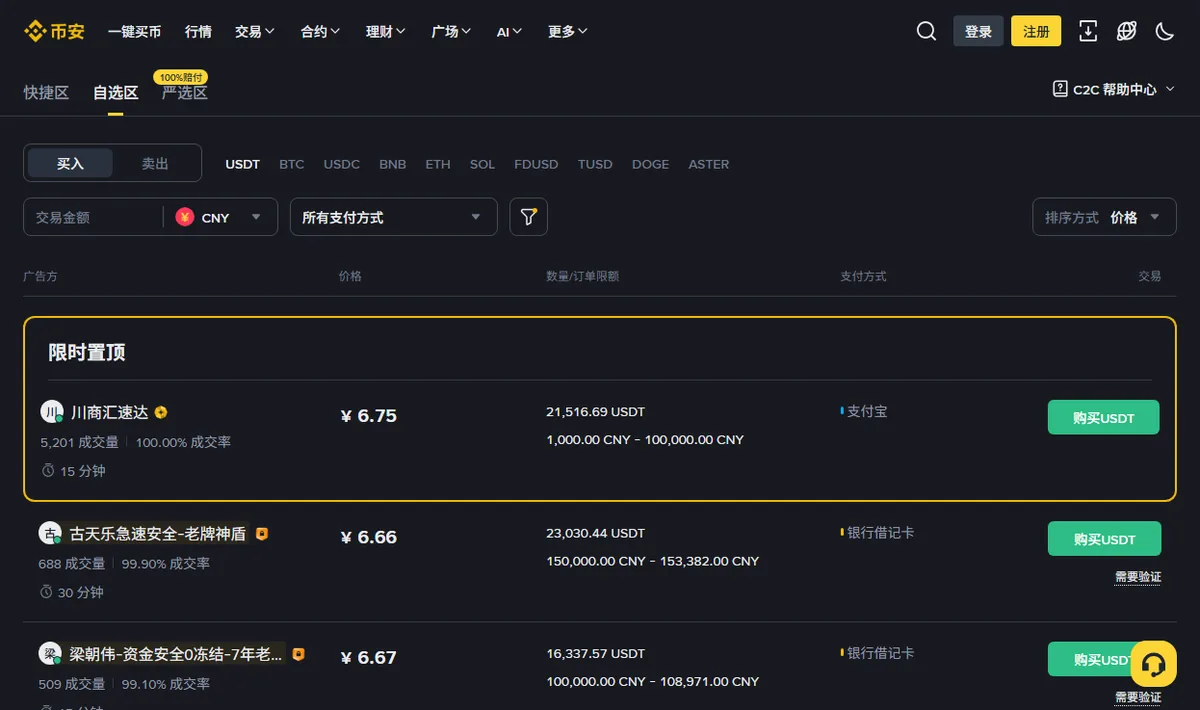Buy USDT from 古天乐急速安全-老牌神盾

coord(1104,538)
